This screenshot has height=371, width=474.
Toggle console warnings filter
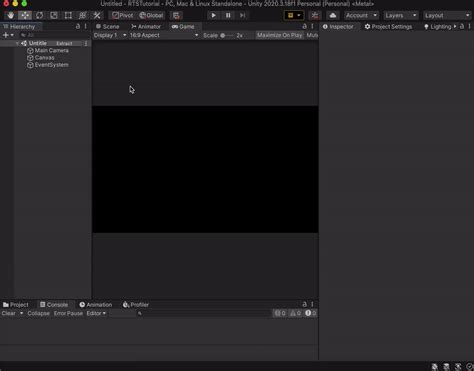(295, 313)
